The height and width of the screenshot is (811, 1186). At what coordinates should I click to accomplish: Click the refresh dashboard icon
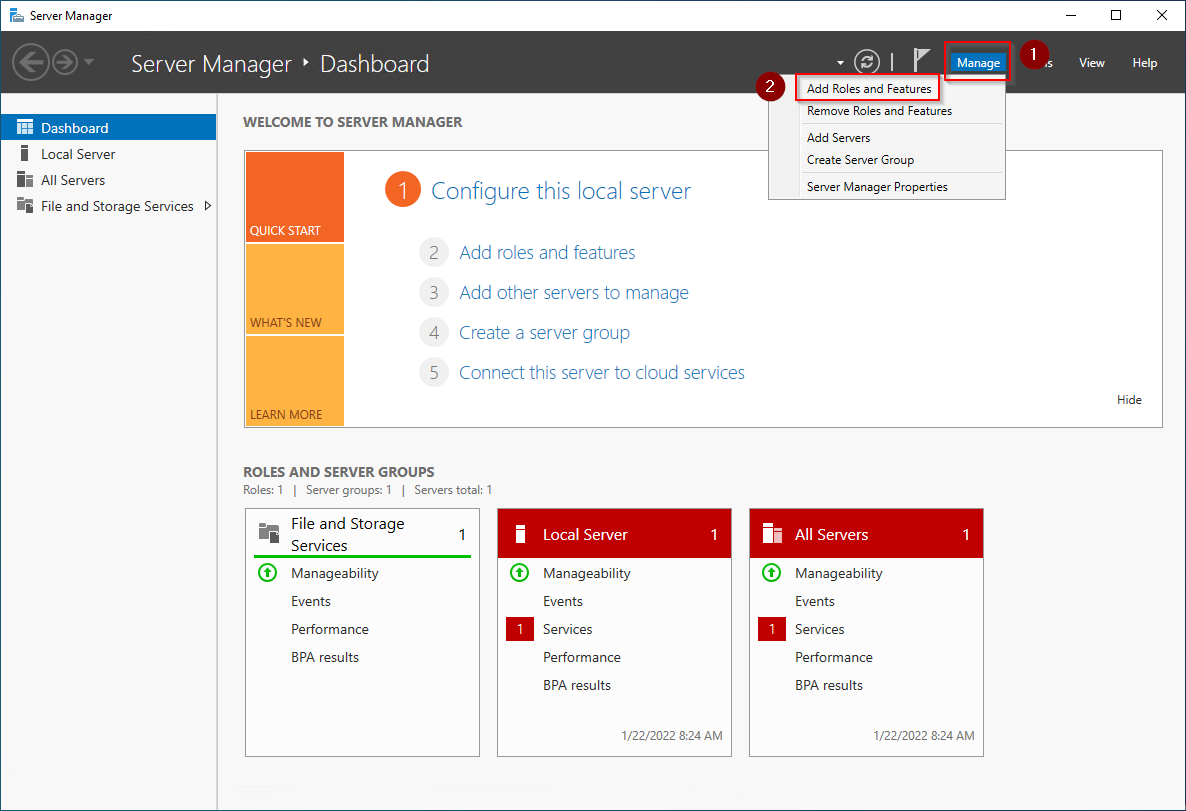click(x=867, y=62)
